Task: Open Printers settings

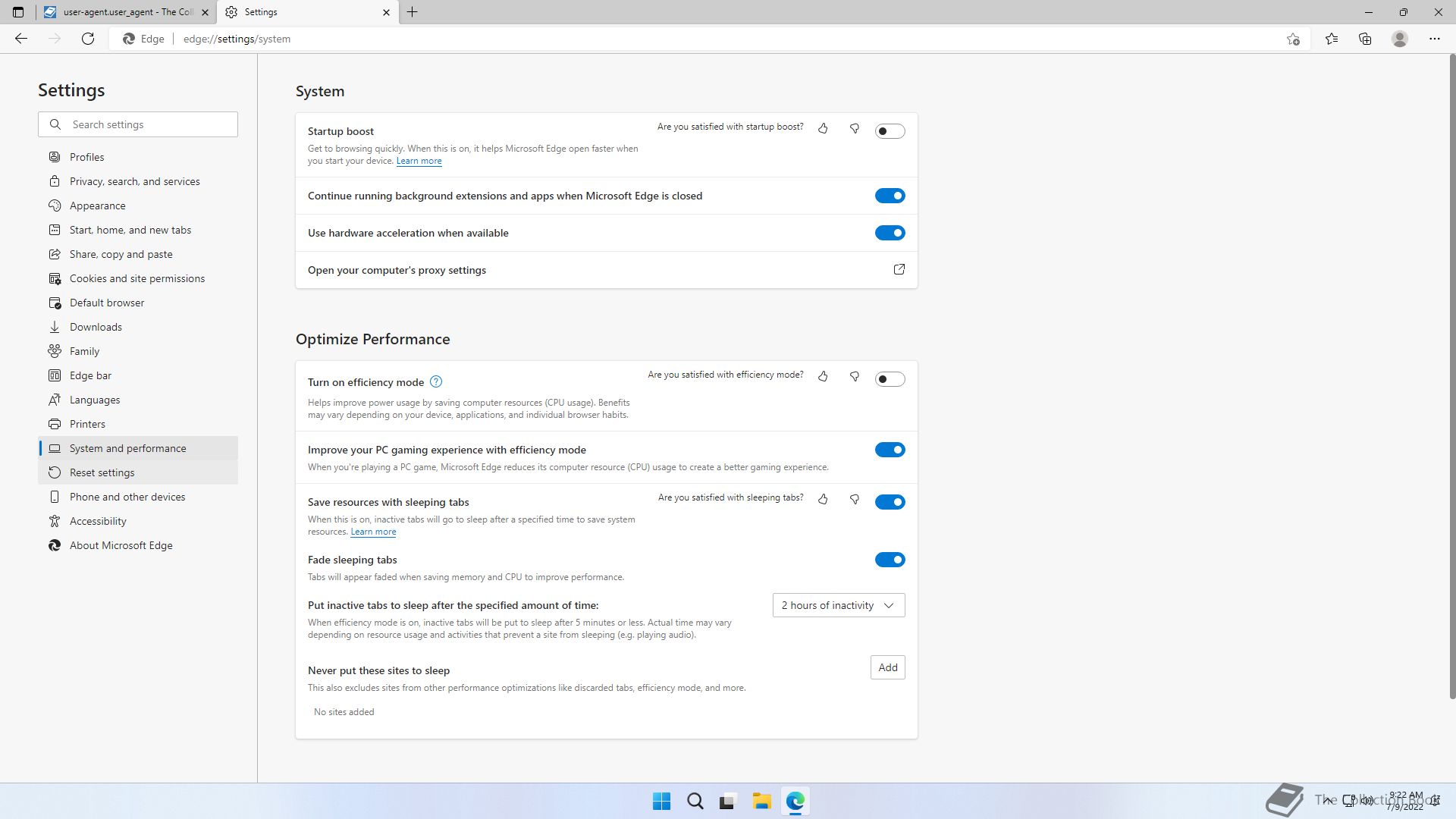Action: (138, 424)
